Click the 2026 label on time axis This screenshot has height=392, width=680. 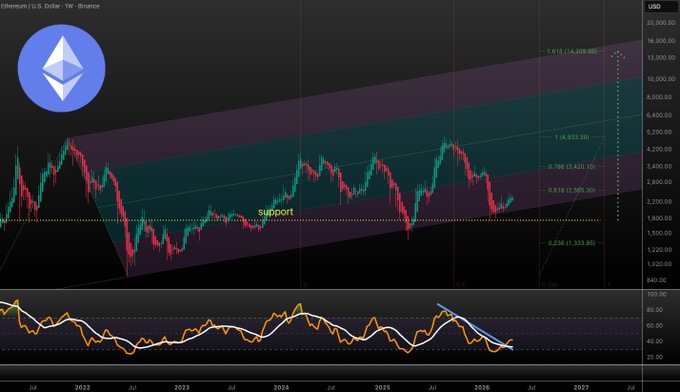pyautogui.click(x=482, y=388)
